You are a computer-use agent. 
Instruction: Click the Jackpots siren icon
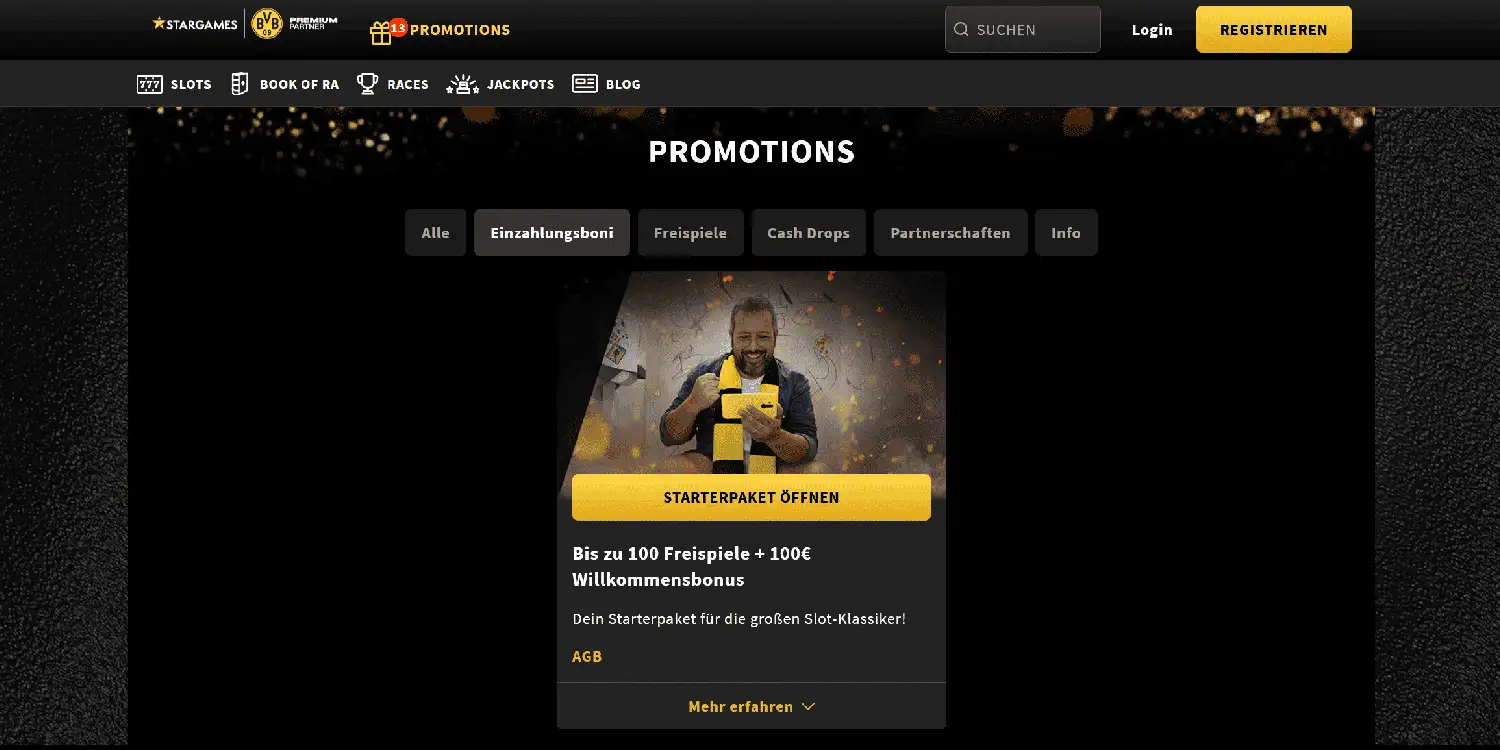tap(463, 84)
